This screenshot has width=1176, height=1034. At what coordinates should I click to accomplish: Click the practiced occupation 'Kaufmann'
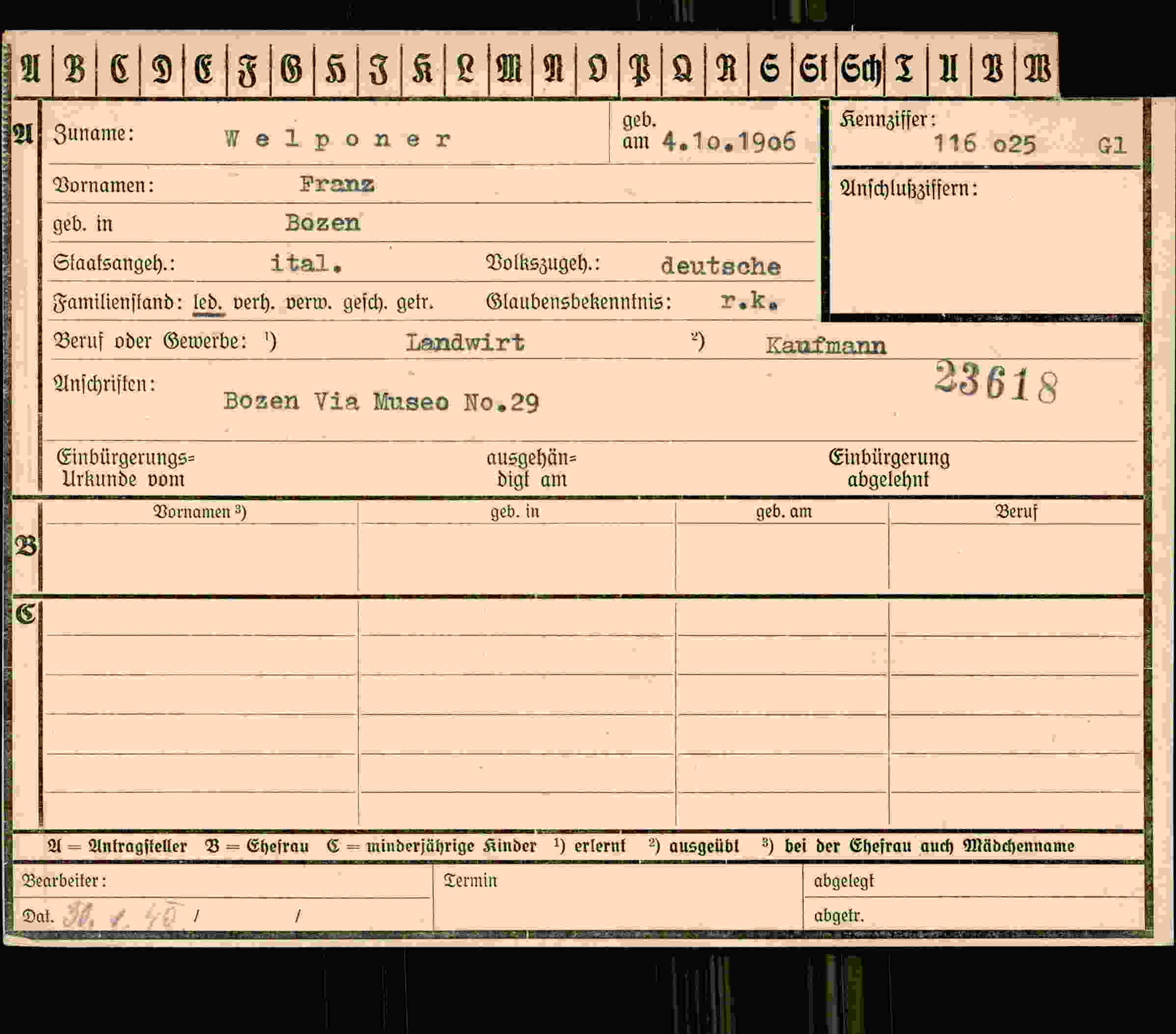click(x=826, y=345)
